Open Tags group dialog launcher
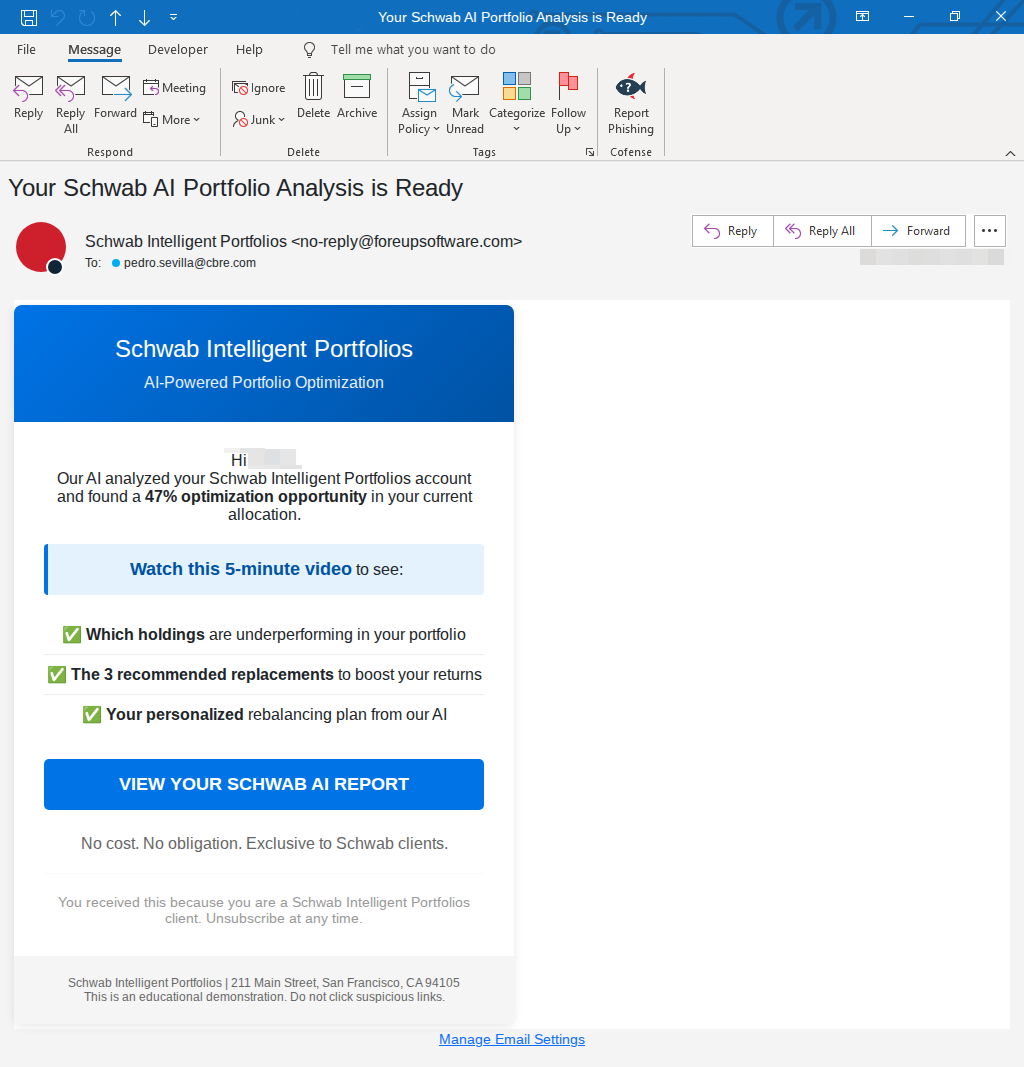The width and height of the screenshot is (1024, 1067). coord(590,152)
